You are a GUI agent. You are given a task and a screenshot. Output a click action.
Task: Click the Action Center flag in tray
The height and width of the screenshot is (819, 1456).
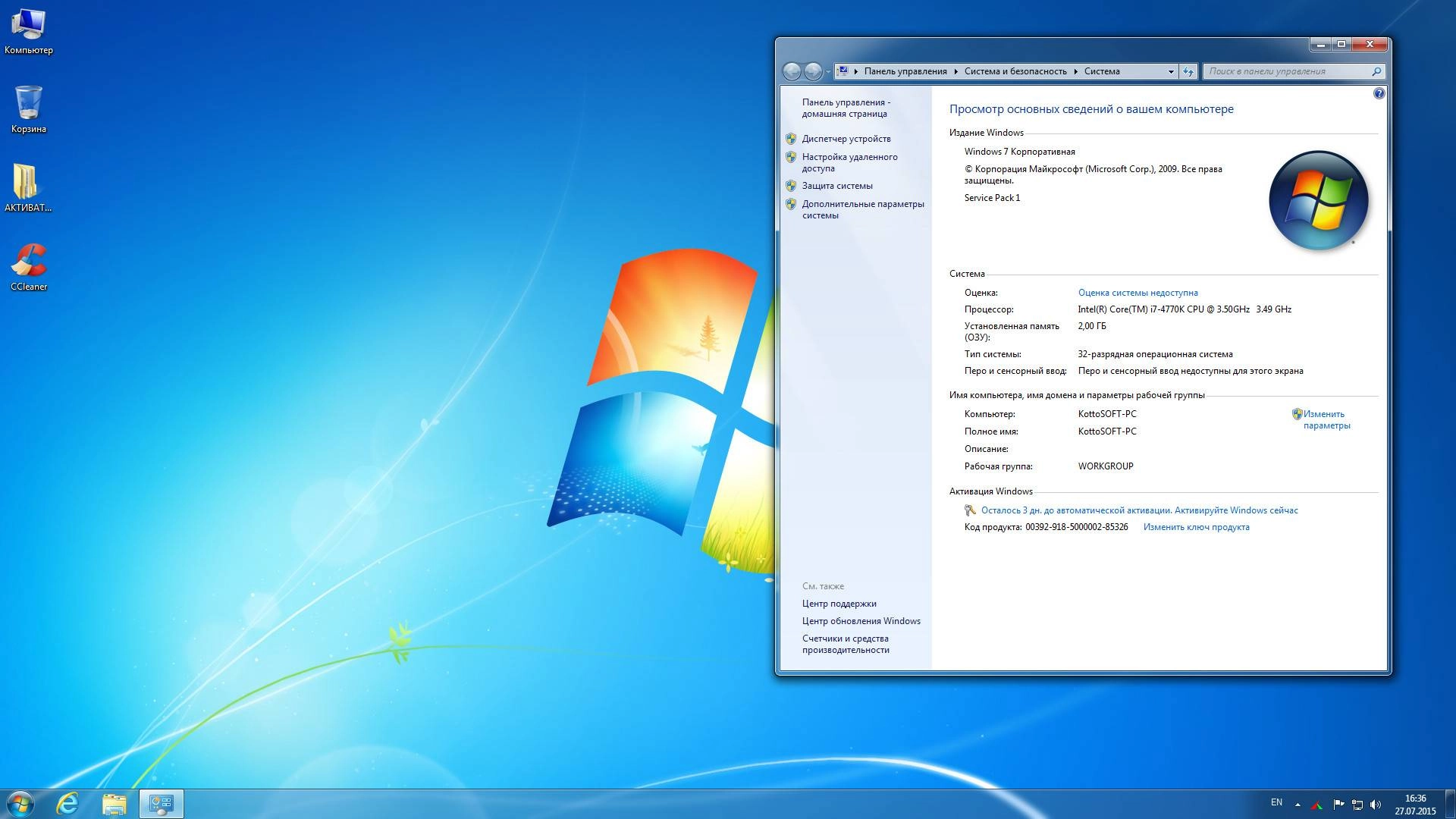pos(1338,804)
